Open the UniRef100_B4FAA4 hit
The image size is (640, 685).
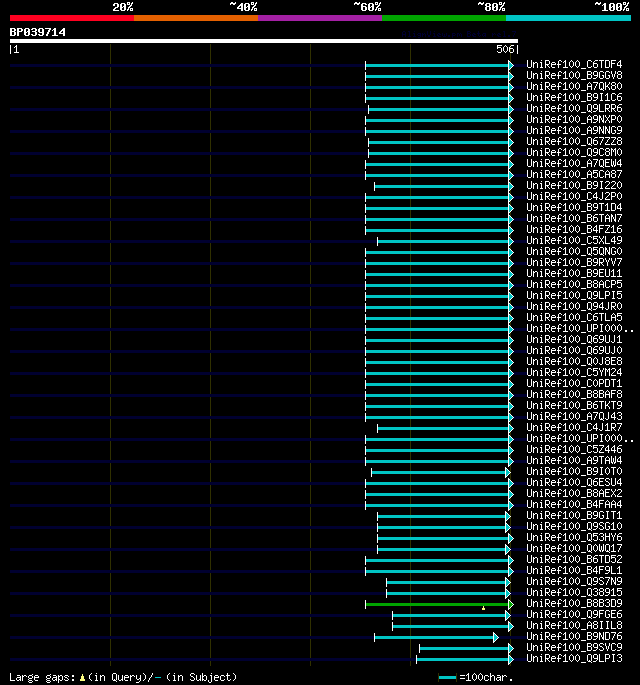pyautogui.click(x=574, y=504)
